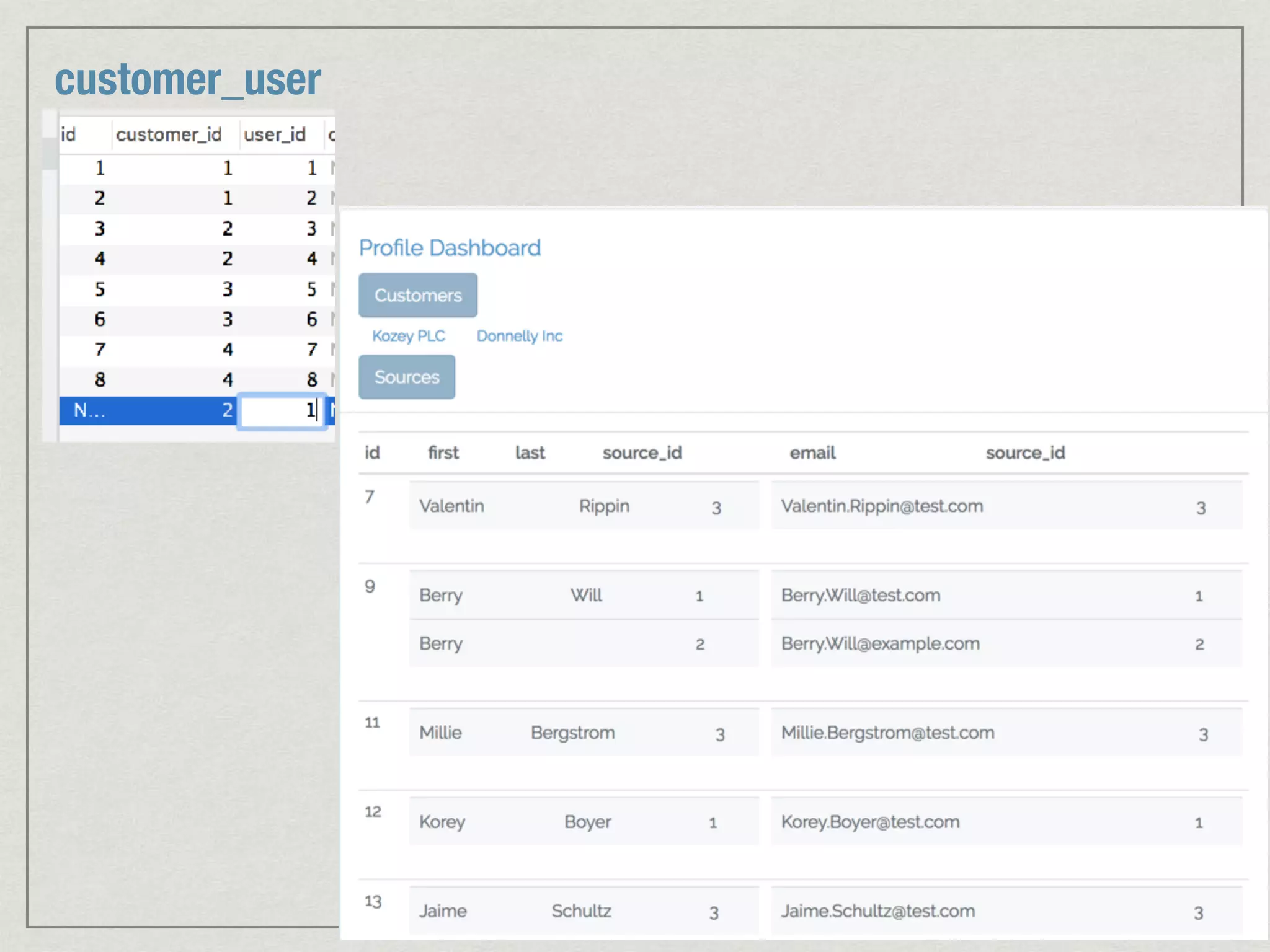Select the customer_id column header
The width and height of the screenshot is (1270, 952).
tap(169, 134)
